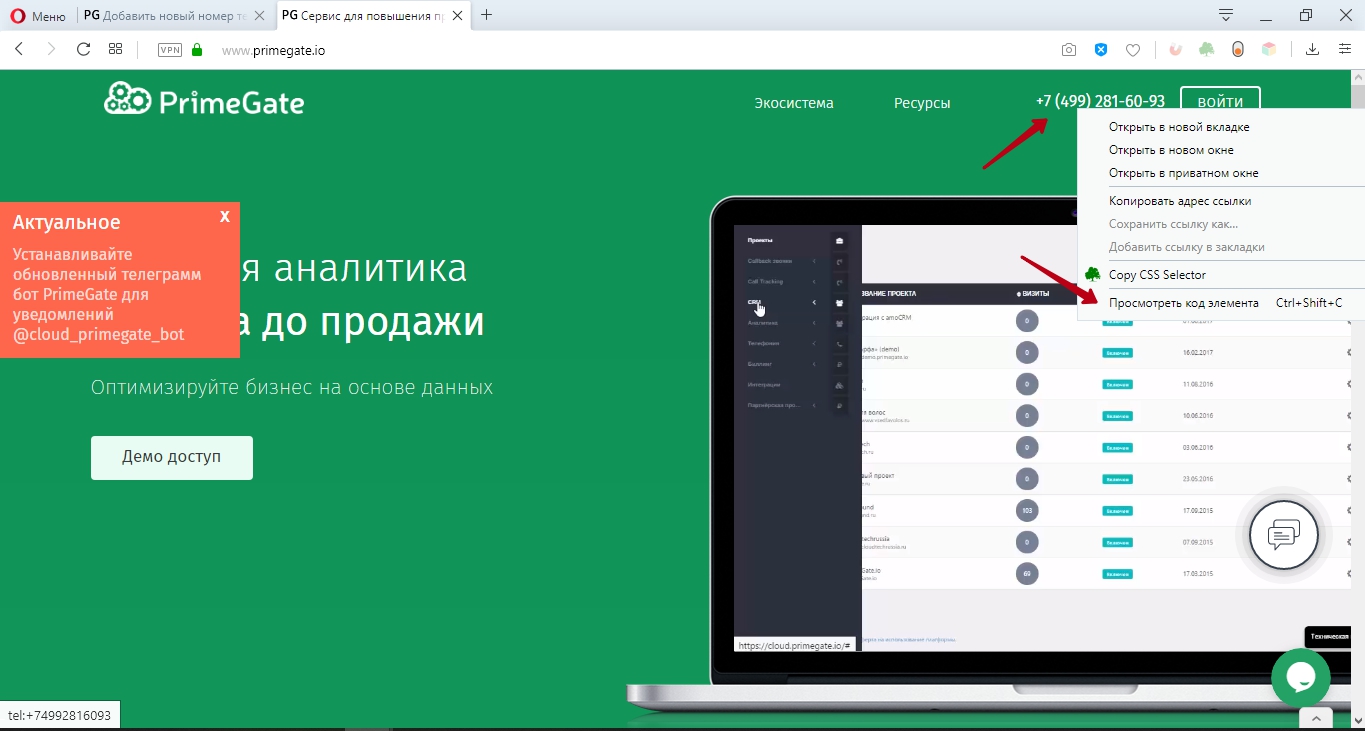The height and width of the screenshot is (731, 1365).
Task: Close the 'Добавить новый номер' tab
Action: (x=259, y=16)
